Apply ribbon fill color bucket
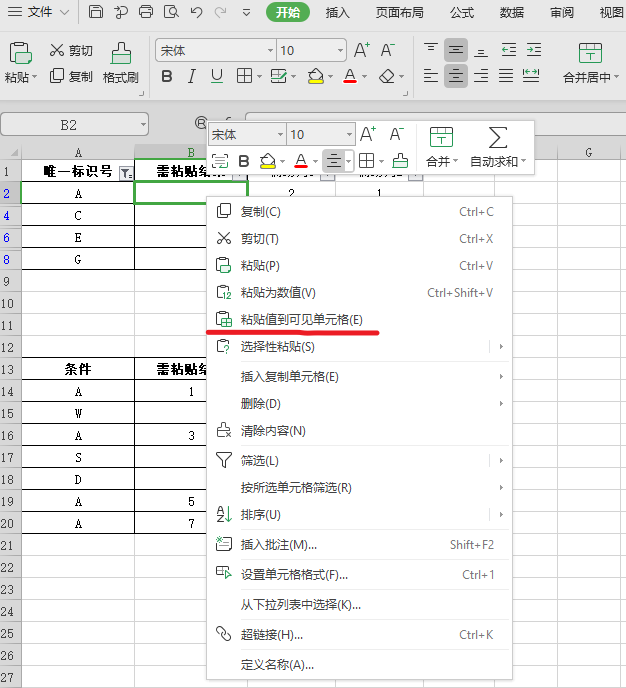Screen dimensions: 626x688 coord(316,76)
